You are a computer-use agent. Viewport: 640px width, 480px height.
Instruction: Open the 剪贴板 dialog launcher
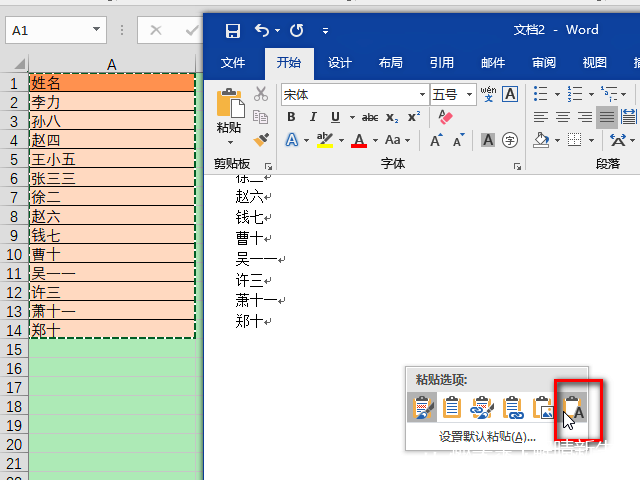click(268, 166)
